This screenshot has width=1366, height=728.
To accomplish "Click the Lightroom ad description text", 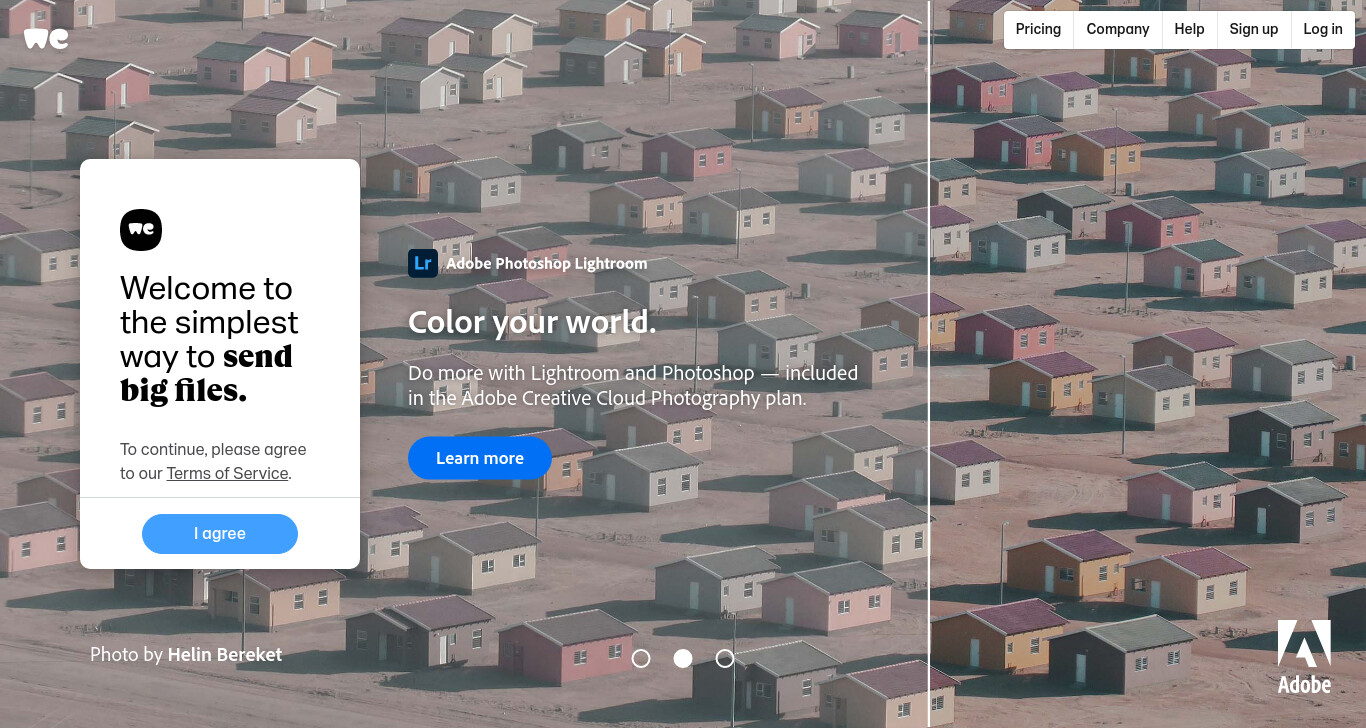I will pos(633,386).
